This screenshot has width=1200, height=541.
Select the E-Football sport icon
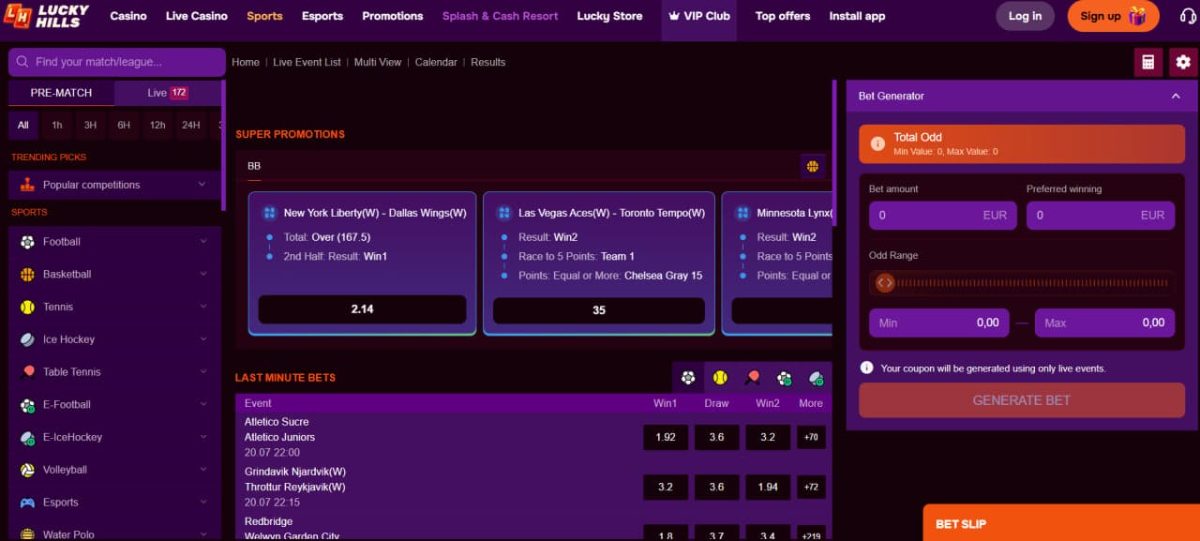click(x=27, y=405)
